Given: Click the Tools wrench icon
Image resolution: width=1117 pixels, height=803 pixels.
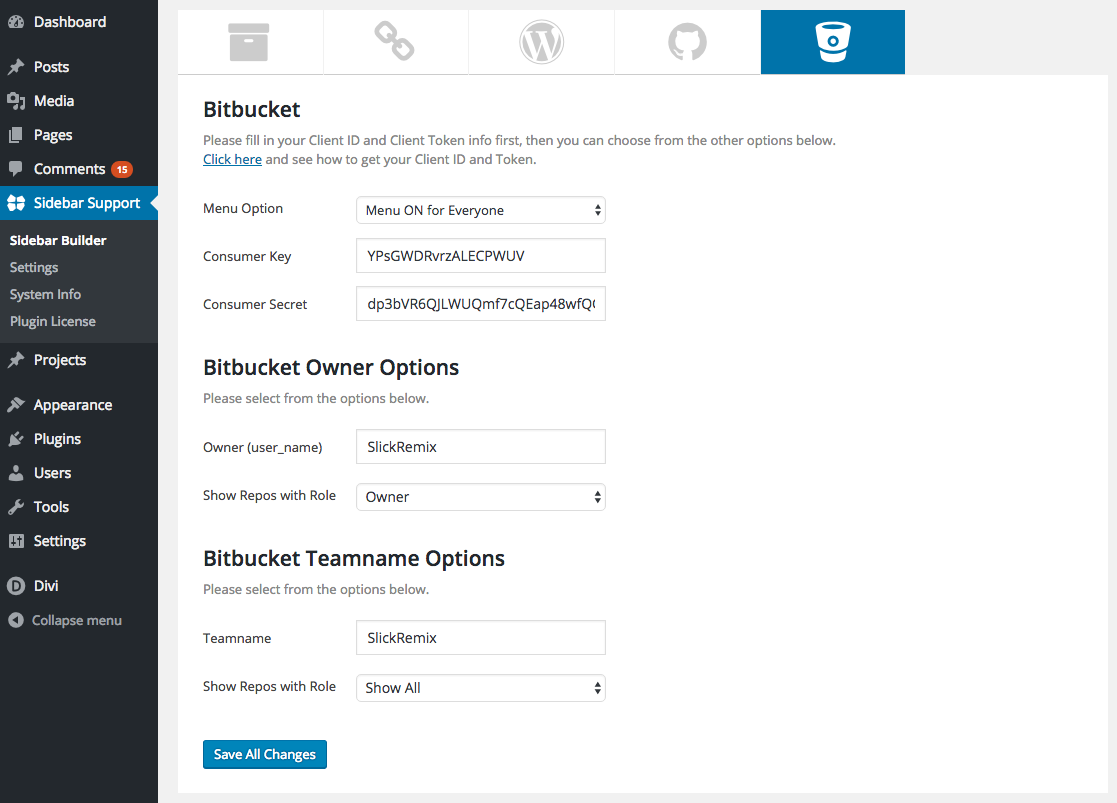Looking at the screenshot, I should pos(16,507).
